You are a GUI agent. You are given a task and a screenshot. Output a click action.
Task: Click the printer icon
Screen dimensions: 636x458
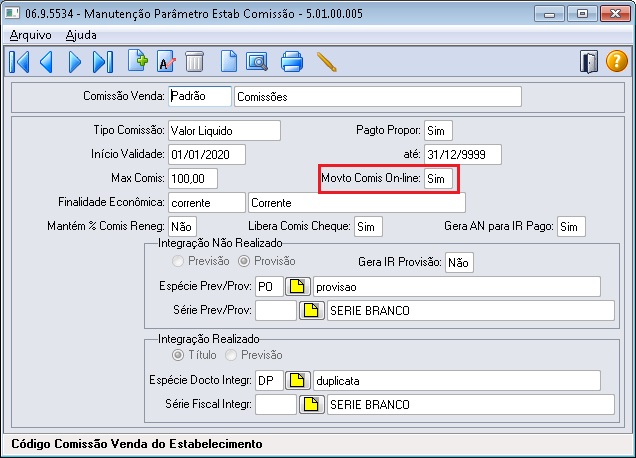click(x=292, y=62)
